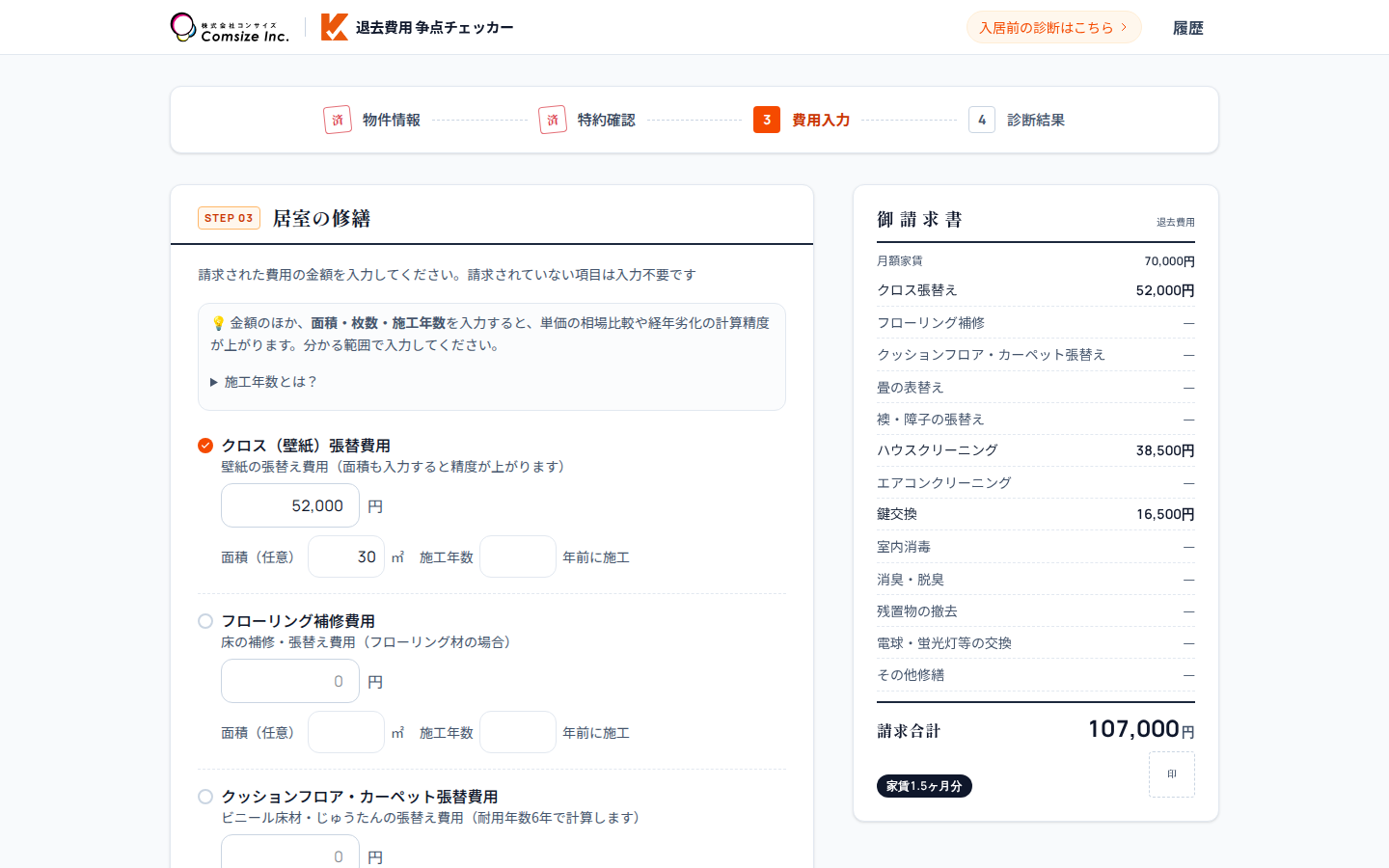Open the 履歴 history page
The width and height of the screenshot is (1389, 868).
pyautogui.click(x=1187, y=28)
